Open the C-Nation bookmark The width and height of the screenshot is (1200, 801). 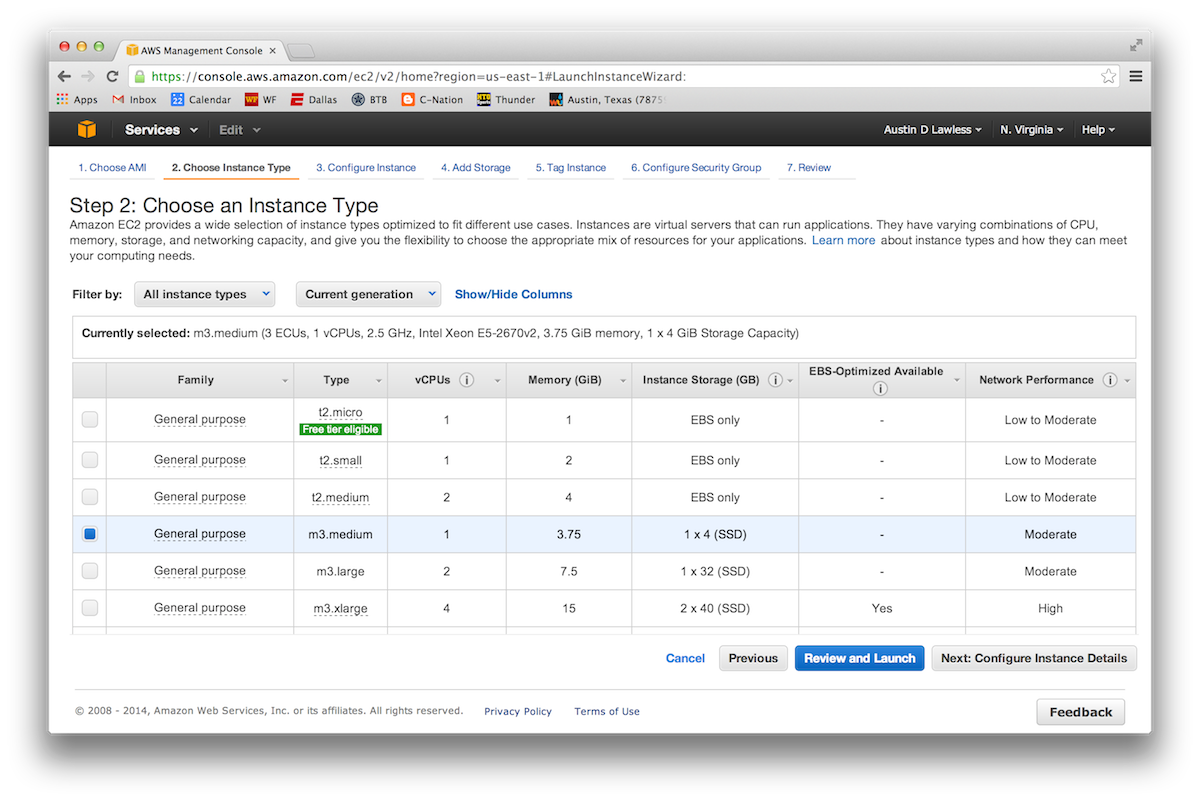click(432, 100)
